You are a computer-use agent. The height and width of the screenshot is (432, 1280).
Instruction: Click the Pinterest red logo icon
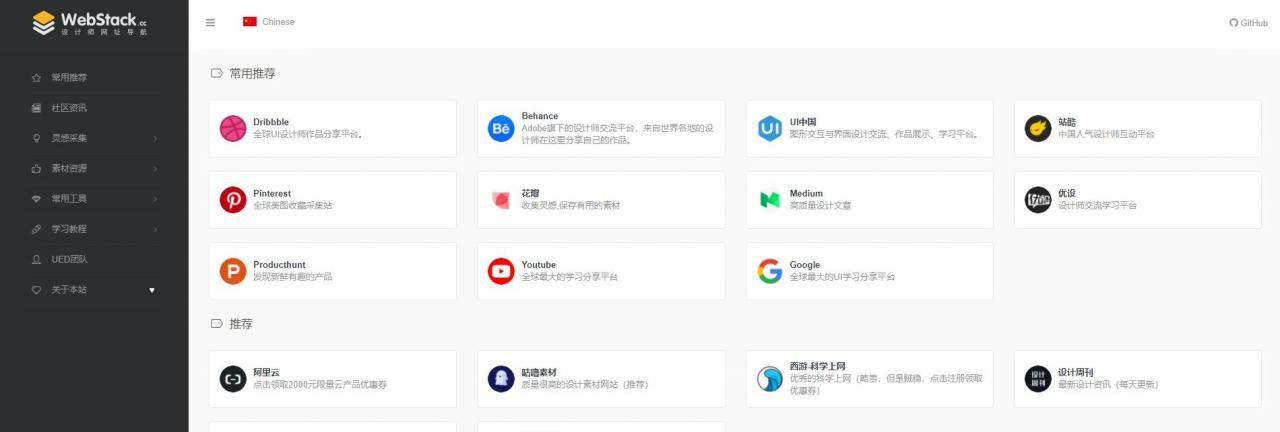(x=232, y=200)
